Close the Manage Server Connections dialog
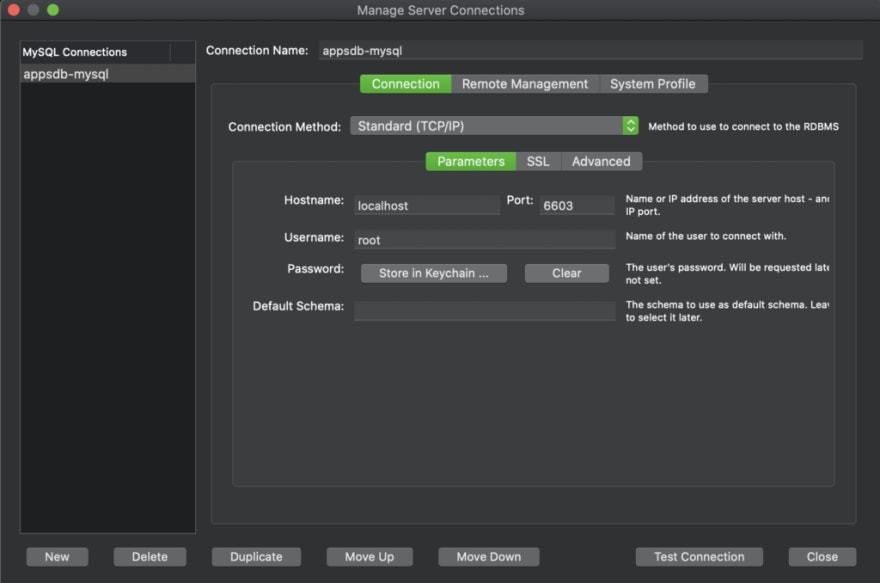Viewport: 880px width, 583px height. 822,557
